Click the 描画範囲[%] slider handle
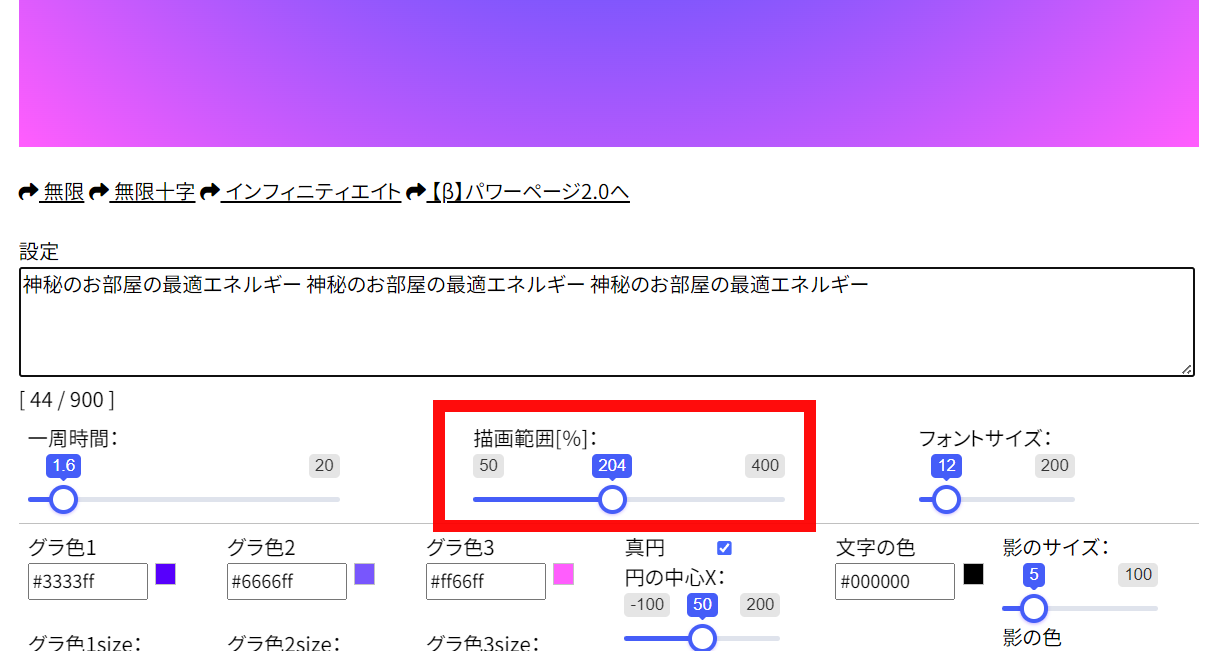This screenshot has width=1220, height=651. [x=612, y=499]
